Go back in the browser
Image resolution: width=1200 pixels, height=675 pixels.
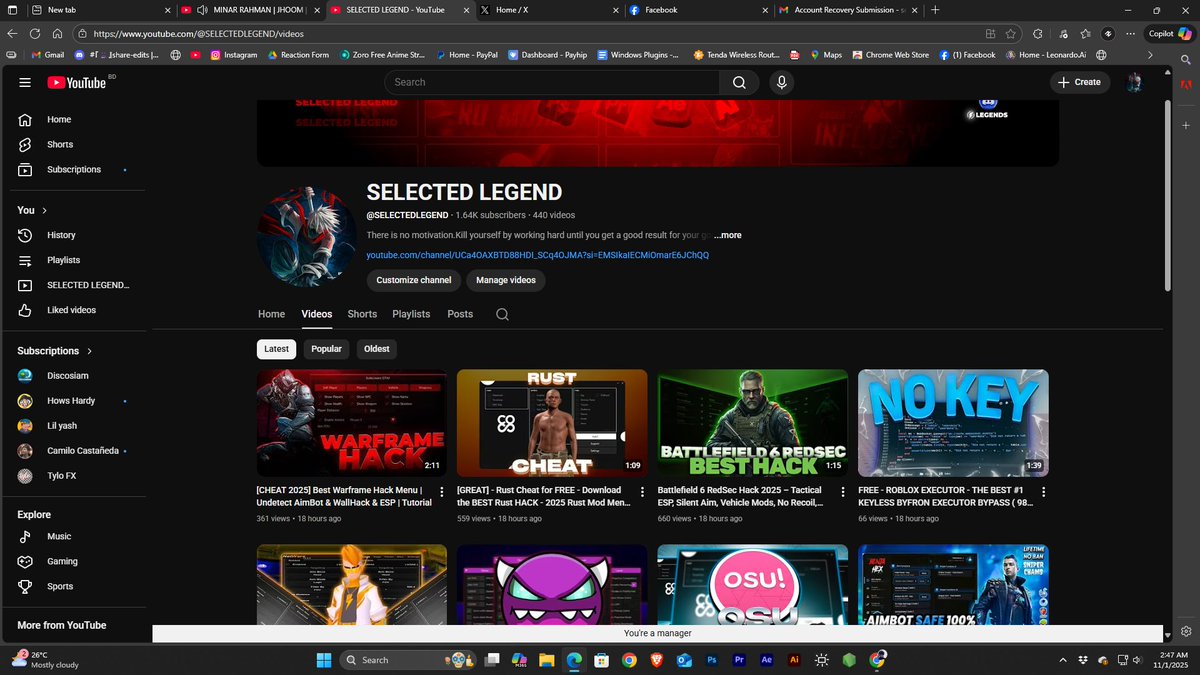13,33
